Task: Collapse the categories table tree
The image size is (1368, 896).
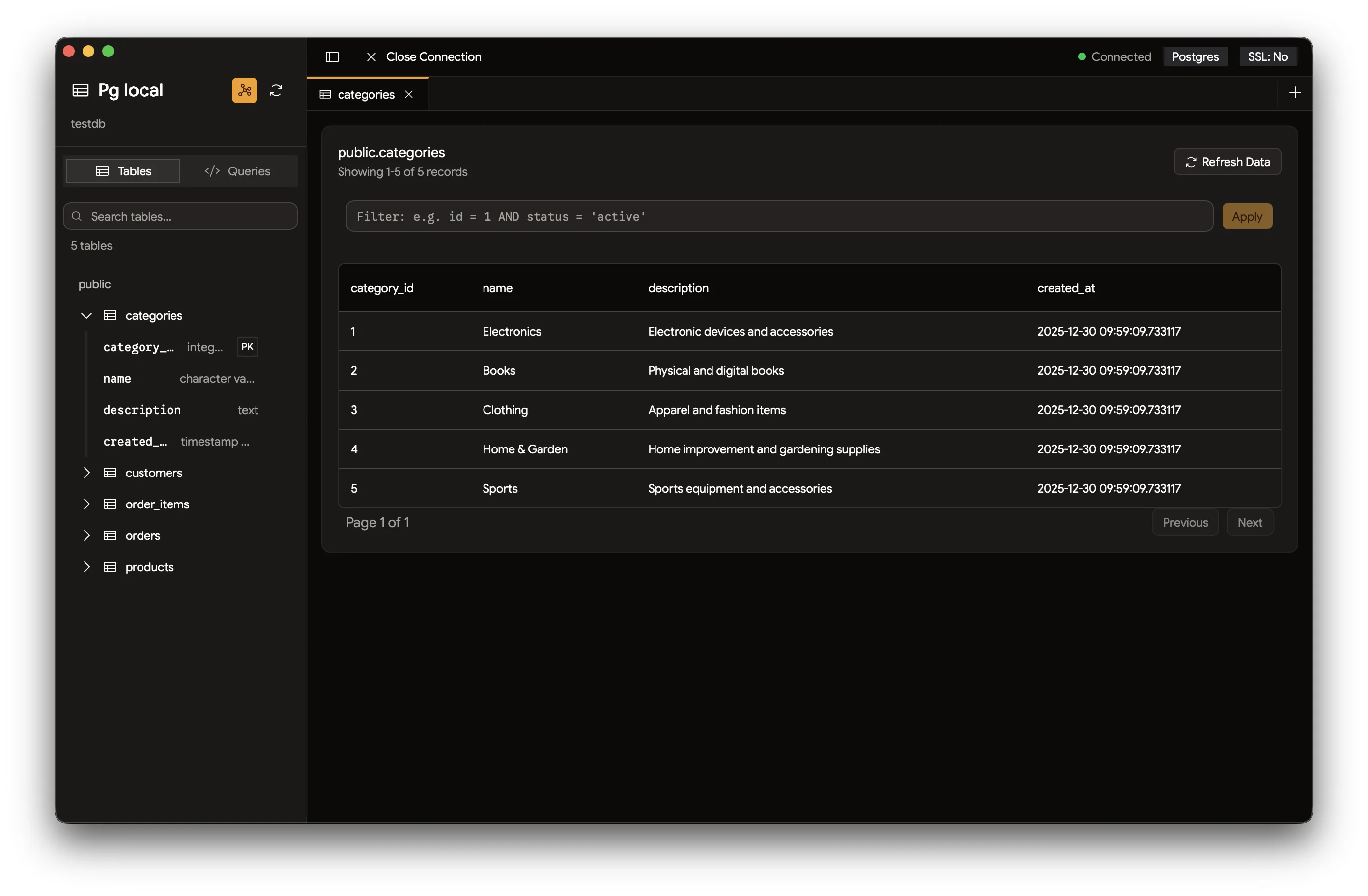Action: click(86, 315)
